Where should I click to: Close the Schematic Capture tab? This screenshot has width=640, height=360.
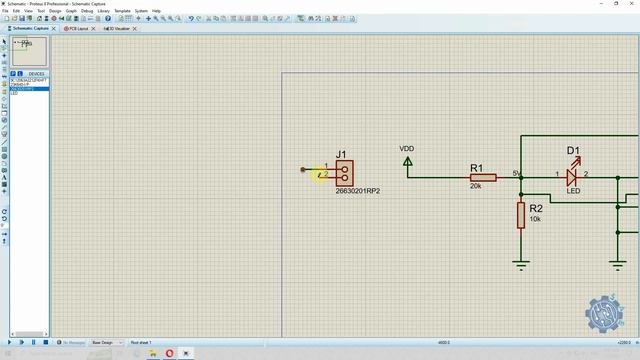[x=53, y=29]
